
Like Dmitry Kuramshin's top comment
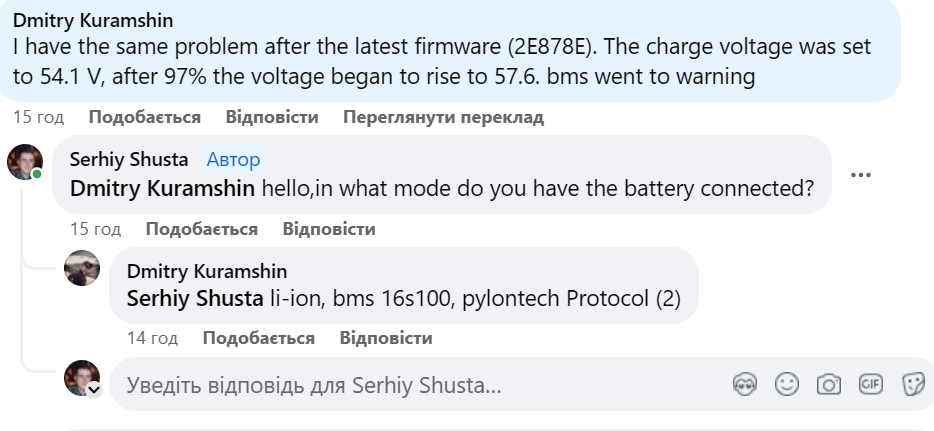click(144, 117)
